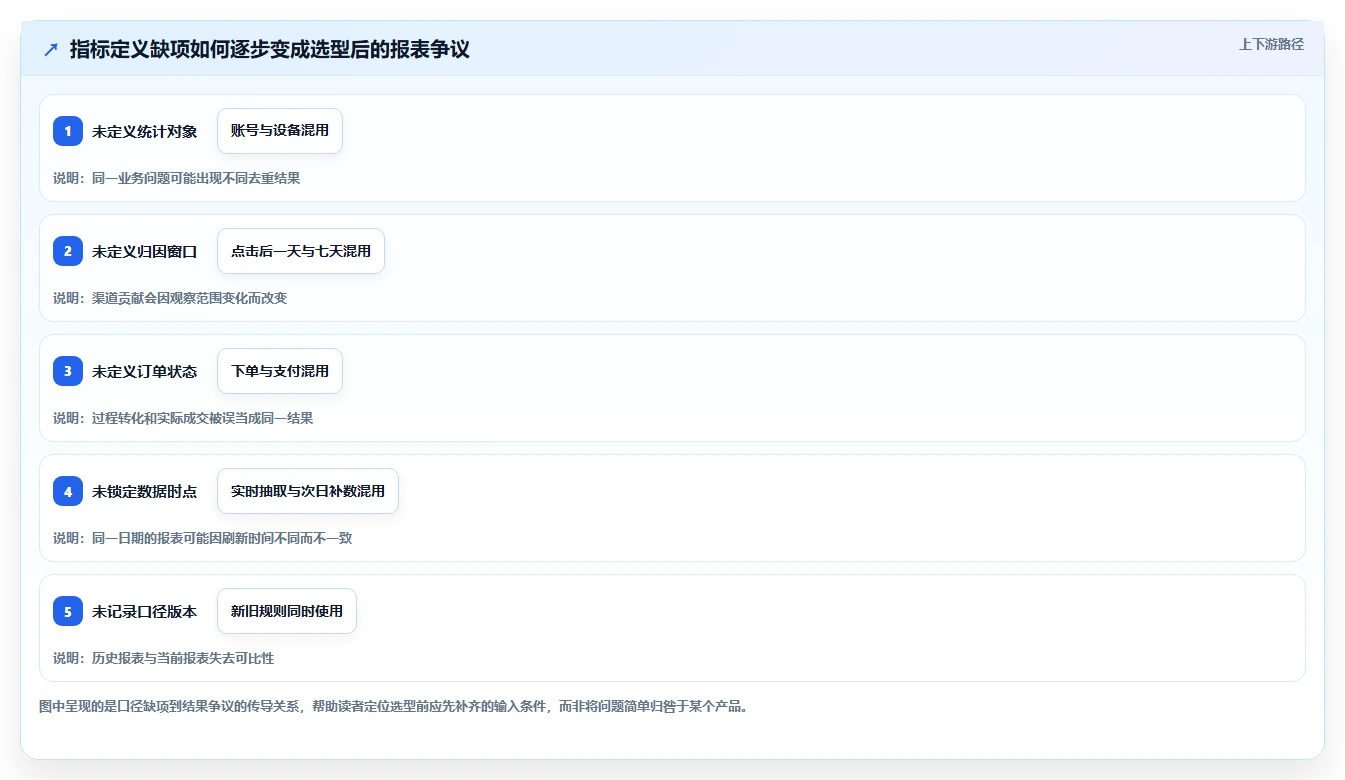The width and height of the screenshot is (1345, 780).
Task: Click the heading 未定义归因窗口
Action: [x=145, y=251]
